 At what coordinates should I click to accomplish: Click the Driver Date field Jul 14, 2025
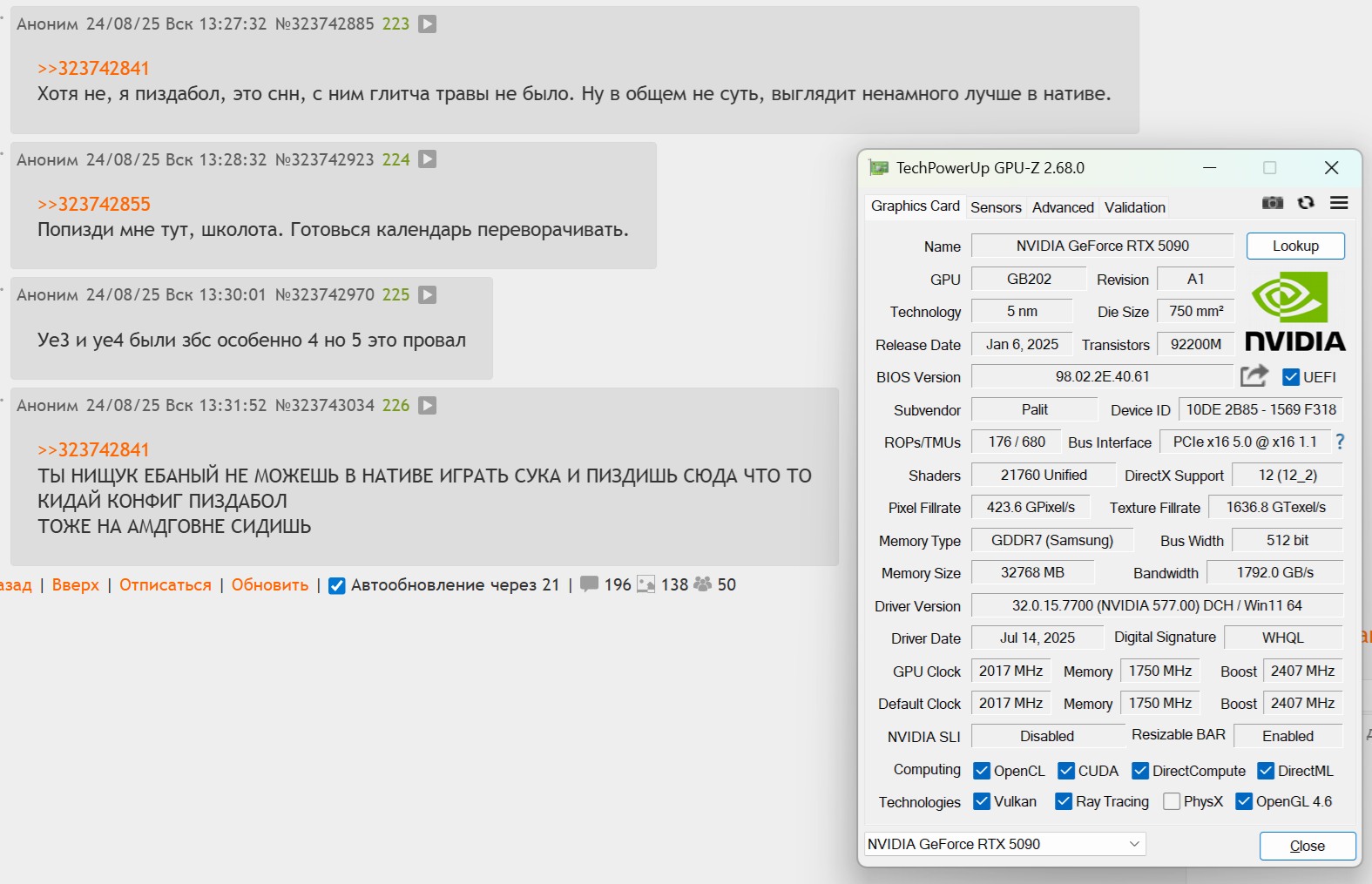click(x=1037, y=638)
